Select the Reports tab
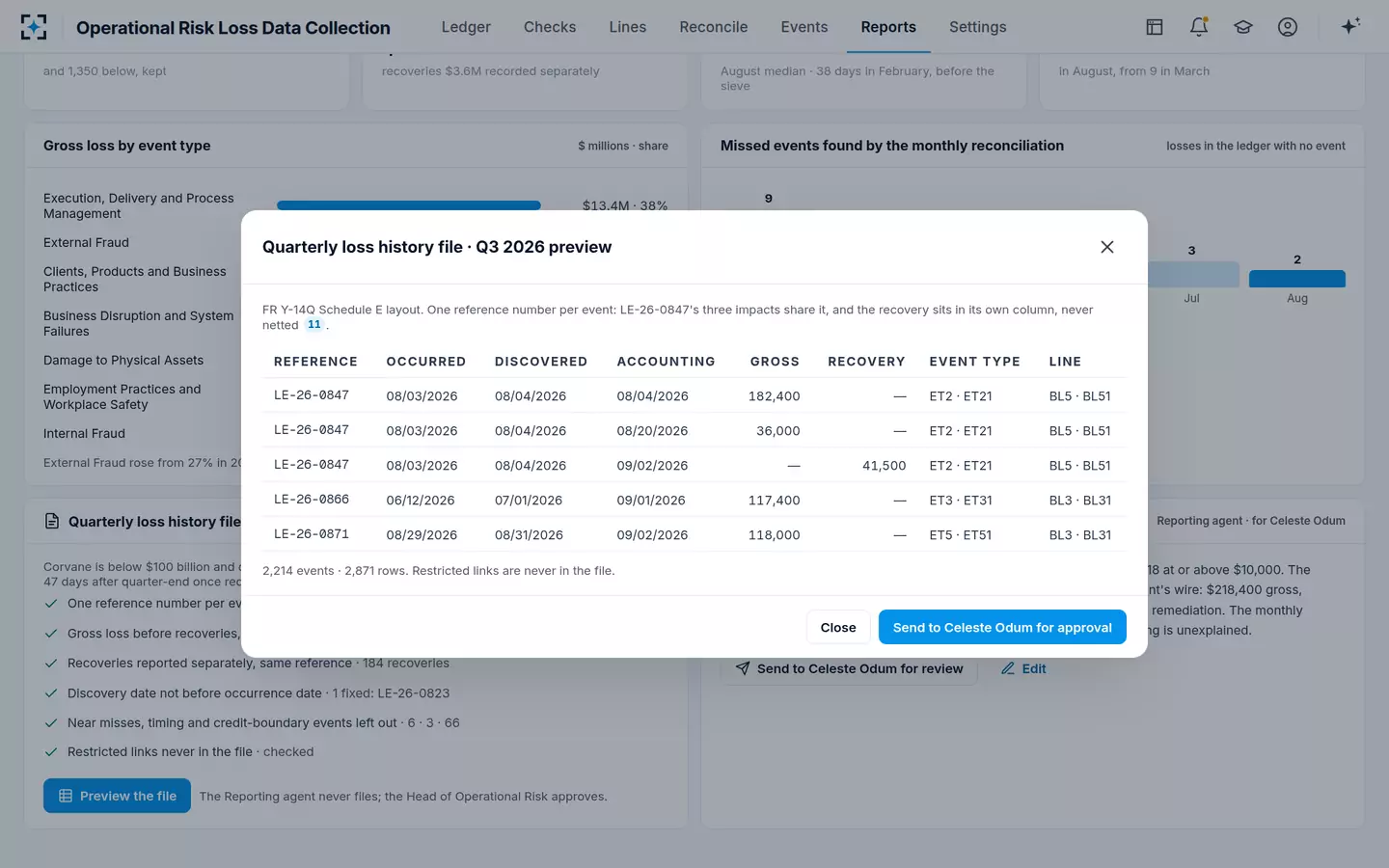Viewport: 1389px width, 868px height. [x=888, y=27]
